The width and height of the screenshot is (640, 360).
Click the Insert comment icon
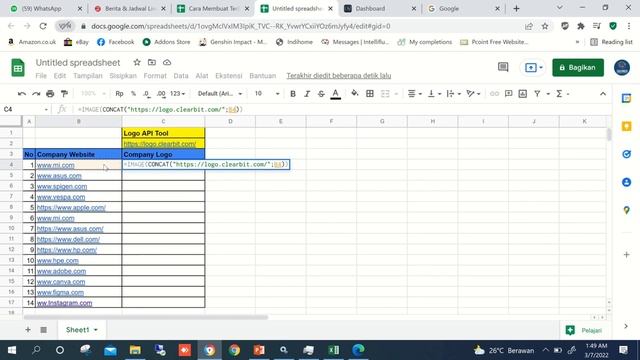(x=508, y=94)
